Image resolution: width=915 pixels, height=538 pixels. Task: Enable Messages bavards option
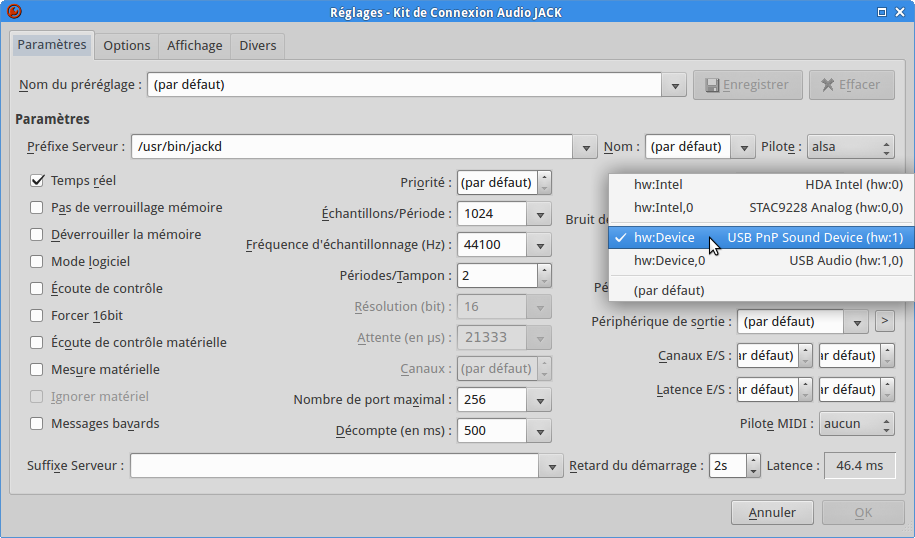pos(38,423)
